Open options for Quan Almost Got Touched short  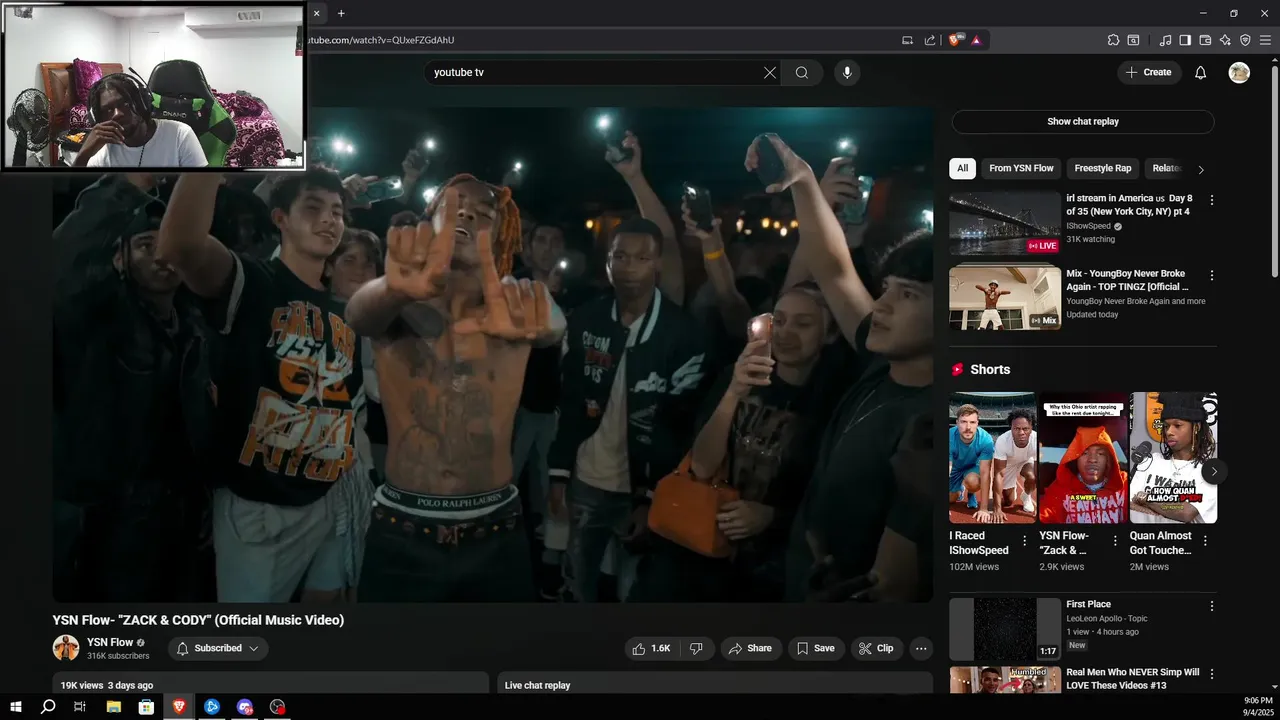point(1205,541)
